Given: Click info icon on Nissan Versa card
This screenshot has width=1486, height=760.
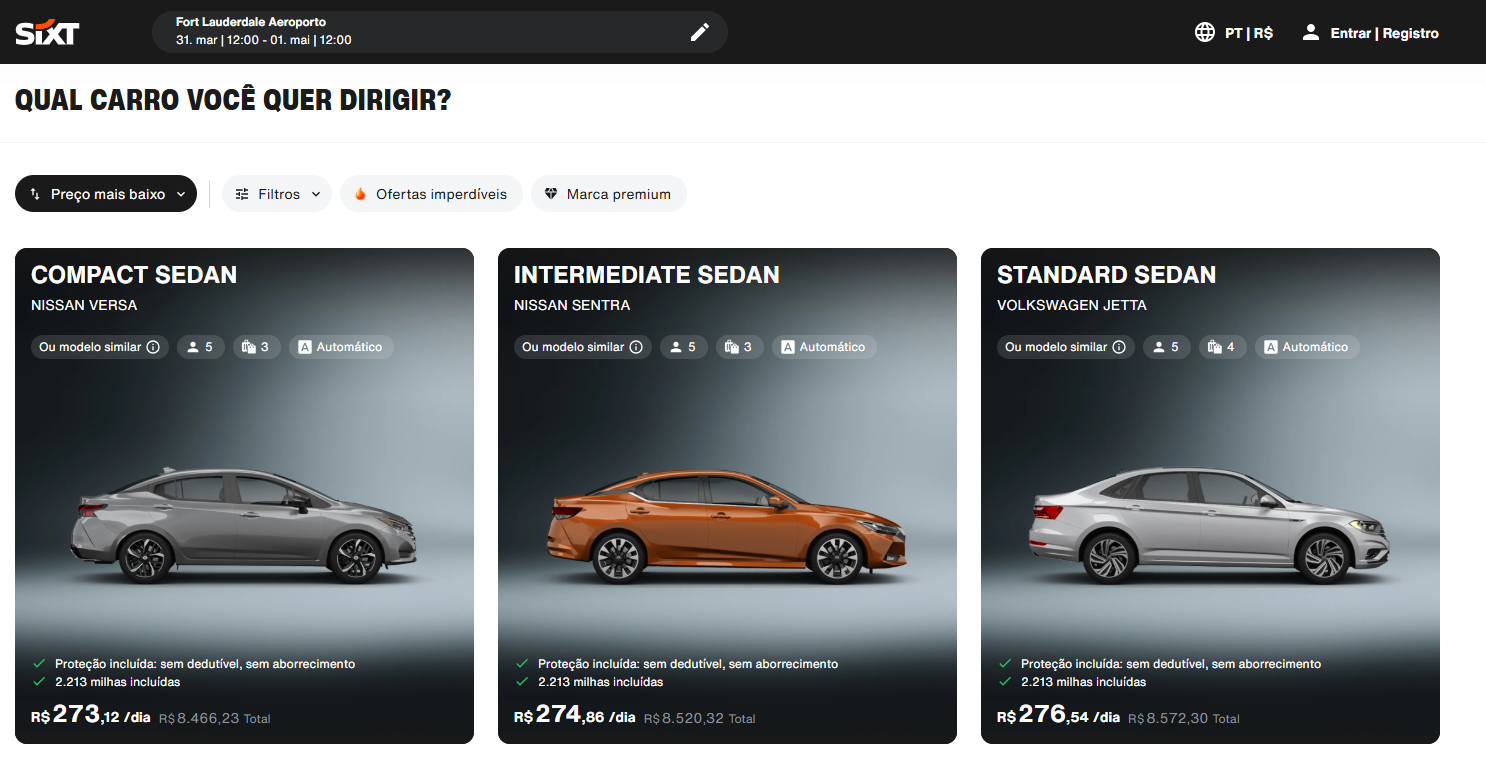Looking at the screenshot, I should tap(153, 347).
